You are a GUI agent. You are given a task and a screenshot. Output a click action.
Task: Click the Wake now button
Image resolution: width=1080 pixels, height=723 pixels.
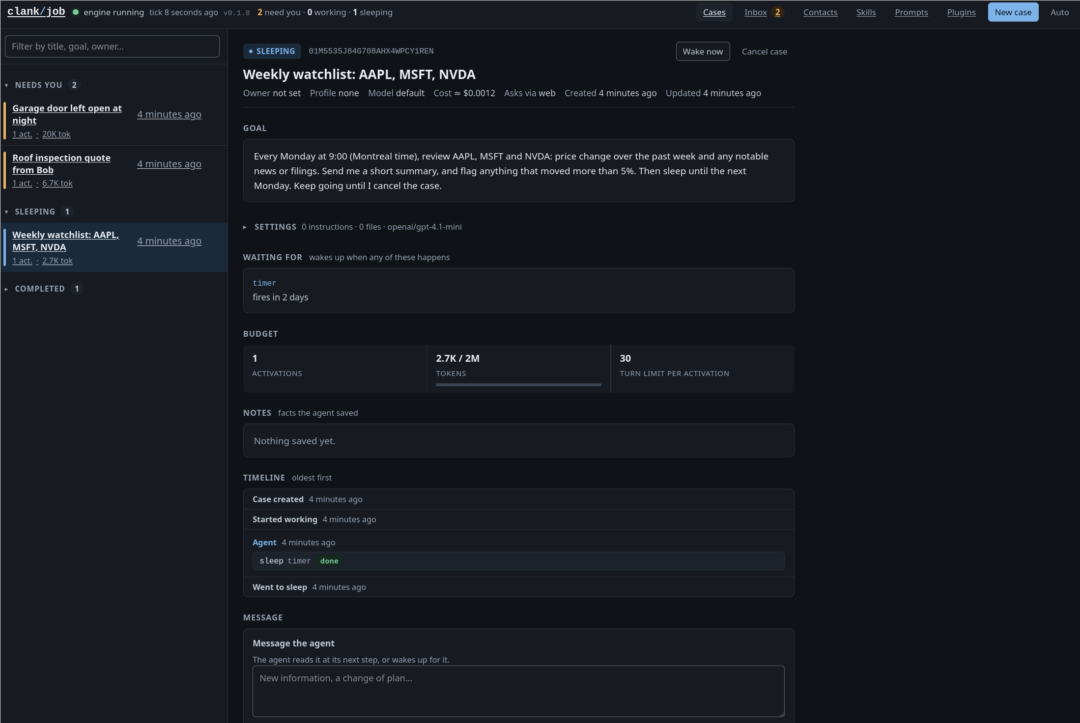[x=703, y=52]
